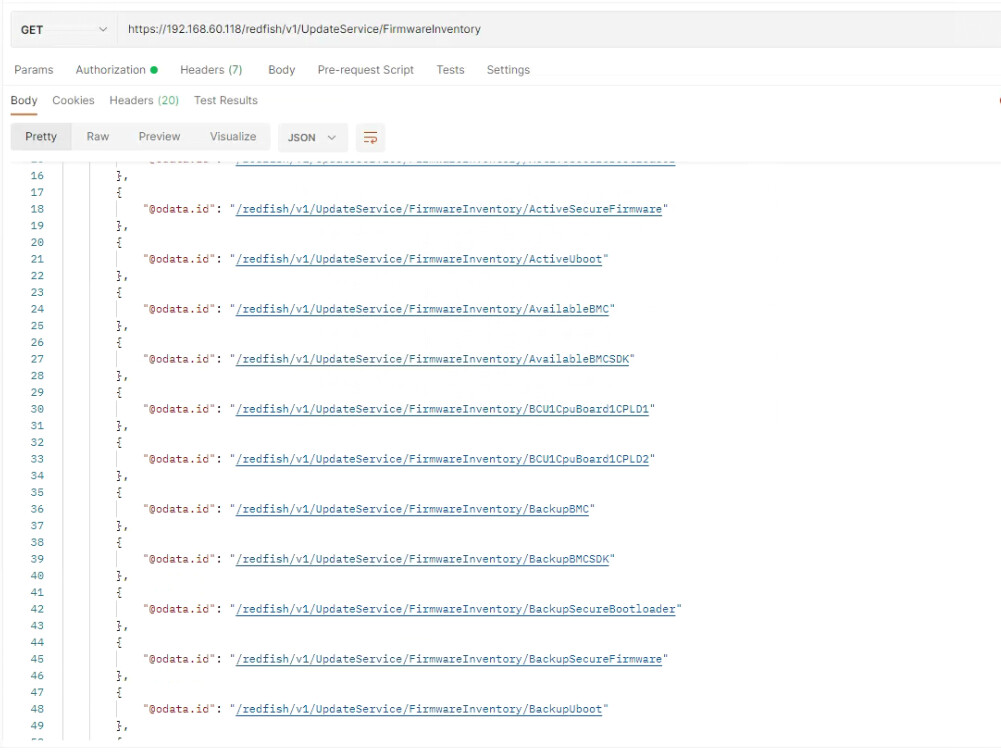
Task: Open the JSON format dropdown
Action: coord(312,138)
